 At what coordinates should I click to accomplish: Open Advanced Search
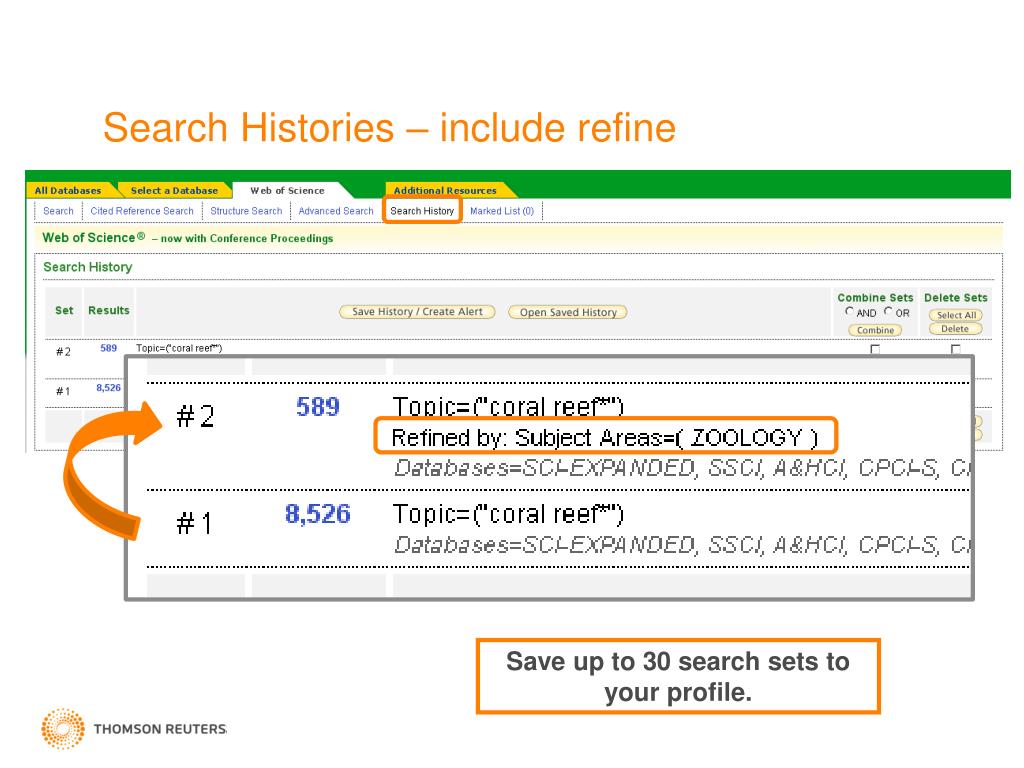tap(336, 211)
